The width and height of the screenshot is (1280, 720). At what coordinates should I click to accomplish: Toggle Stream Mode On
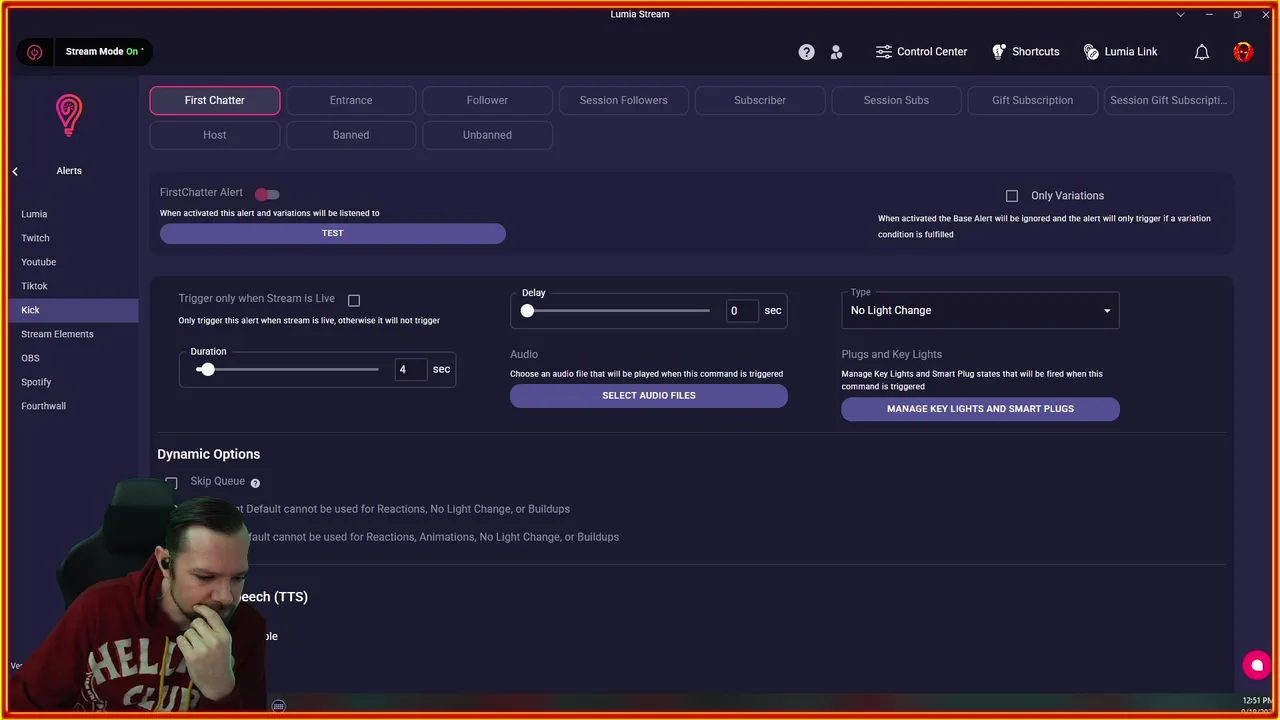(x=104, y=52)
